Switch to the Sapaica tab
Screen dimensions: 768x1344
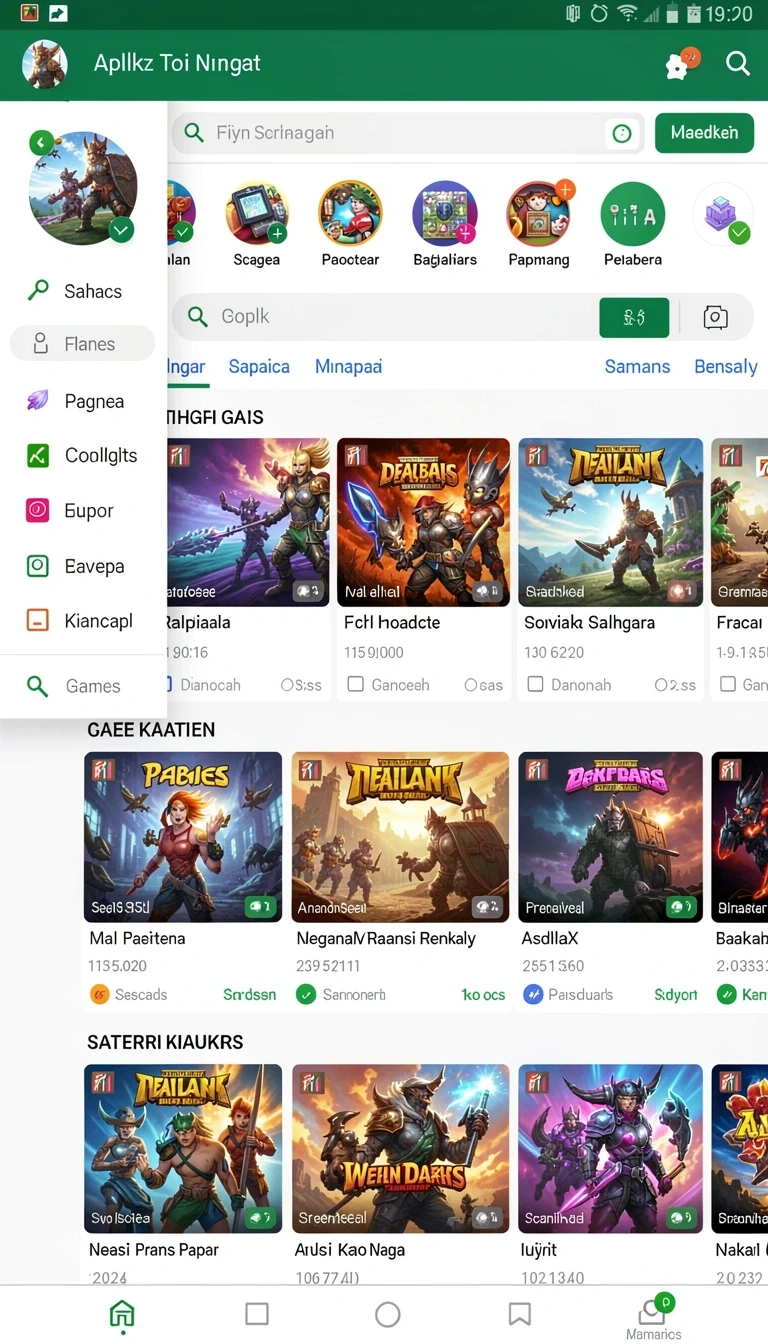coord(259,366)
